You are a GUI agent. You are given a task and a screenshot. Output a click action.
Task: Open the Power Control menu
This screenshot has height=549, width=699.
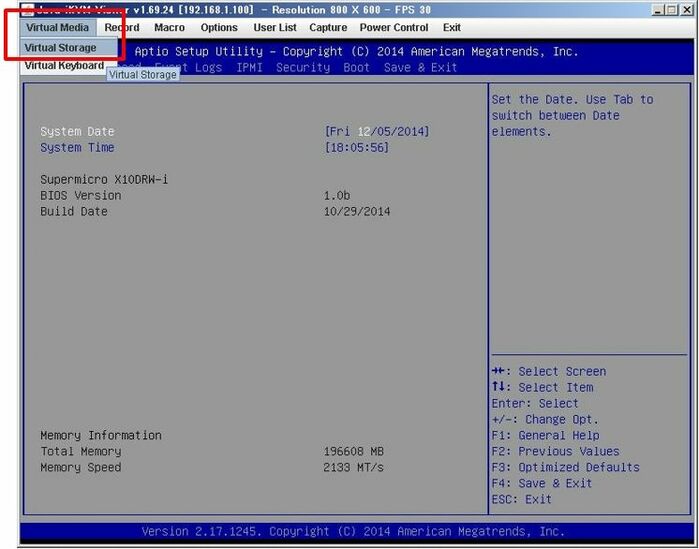394,28
